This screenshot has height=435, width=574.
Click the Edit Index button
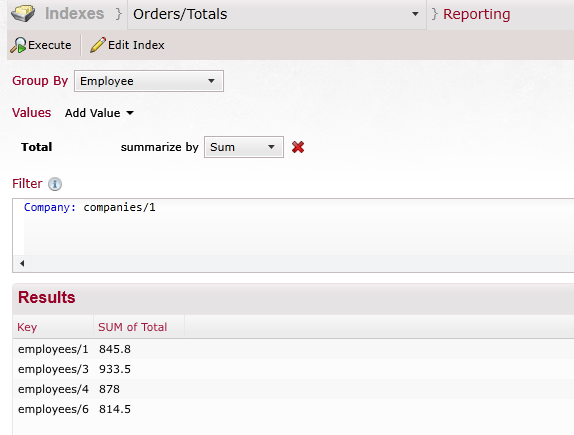pyautogui.click(x=127, y=45)
